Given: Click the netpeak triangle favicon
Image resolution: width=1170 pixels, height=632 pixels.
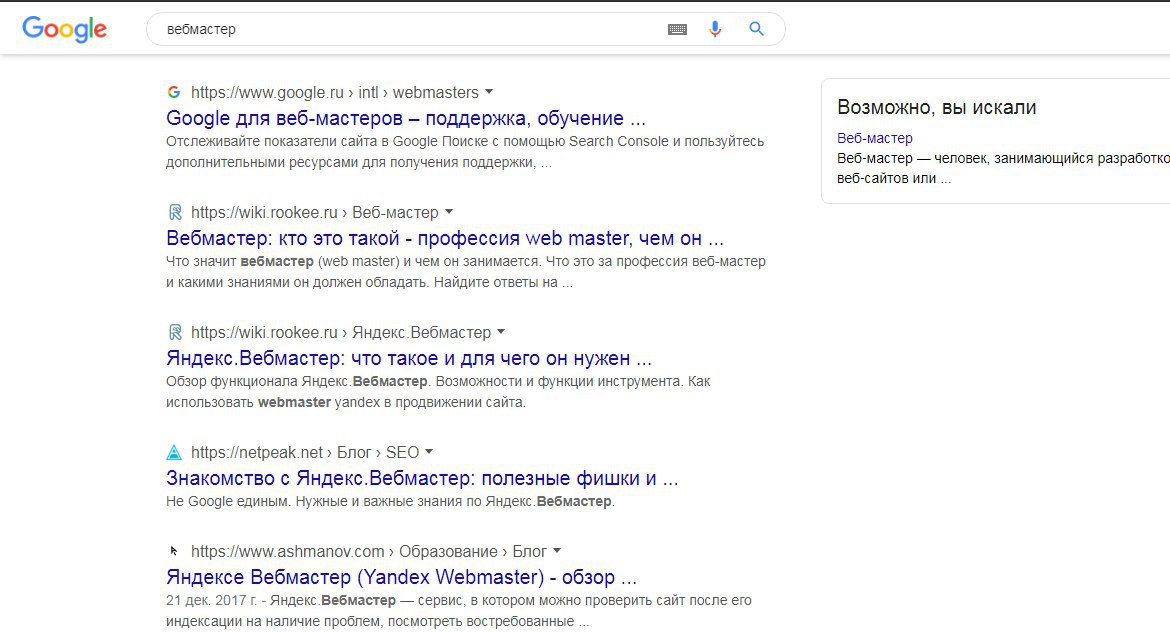Looking at the screenshot, I should [x=174, y=452].
